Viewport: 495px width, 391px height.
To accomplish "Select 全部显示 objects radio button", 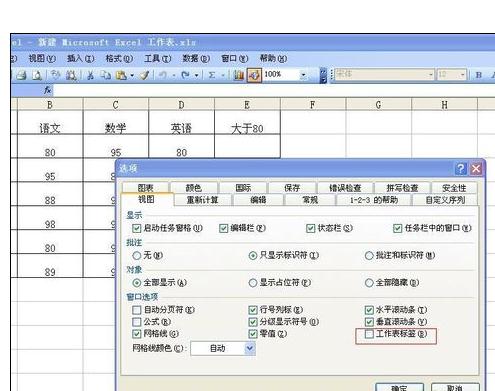I will (136, 283).
